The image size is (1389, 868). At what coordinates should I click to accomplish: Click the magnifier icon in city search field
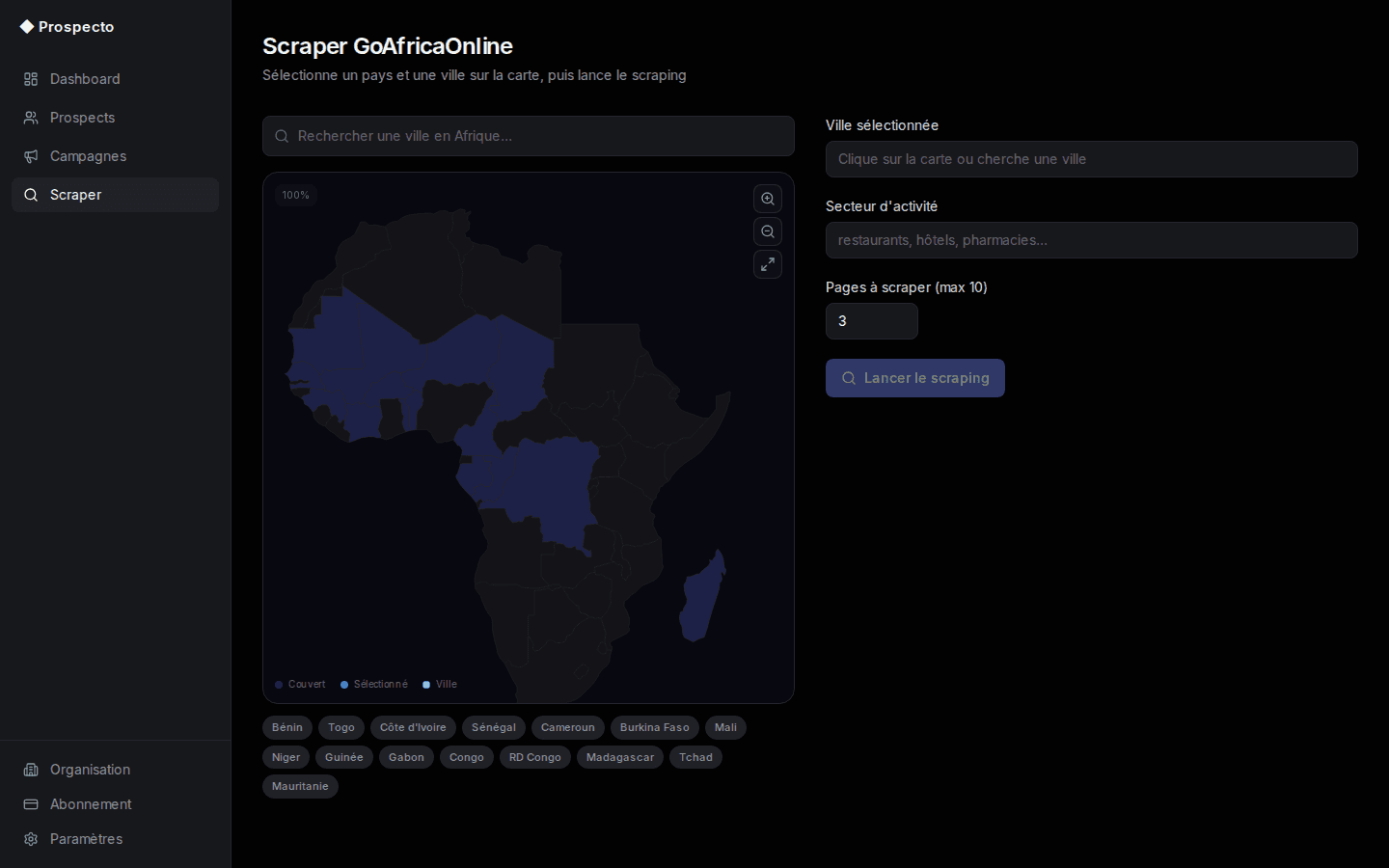pyautogui.click(x=282, y=136)
